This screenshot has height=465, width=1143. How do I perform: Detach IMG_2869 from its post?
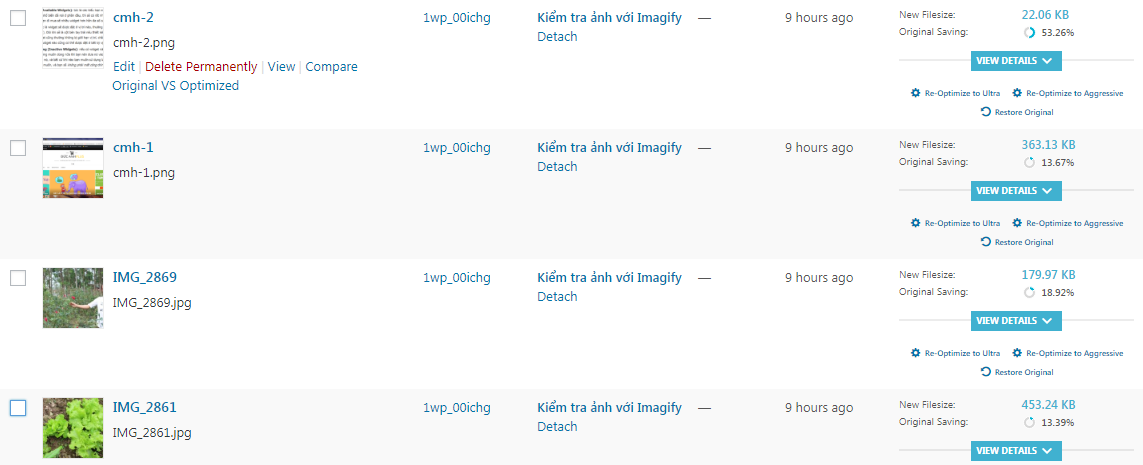(x=557, y=297)
